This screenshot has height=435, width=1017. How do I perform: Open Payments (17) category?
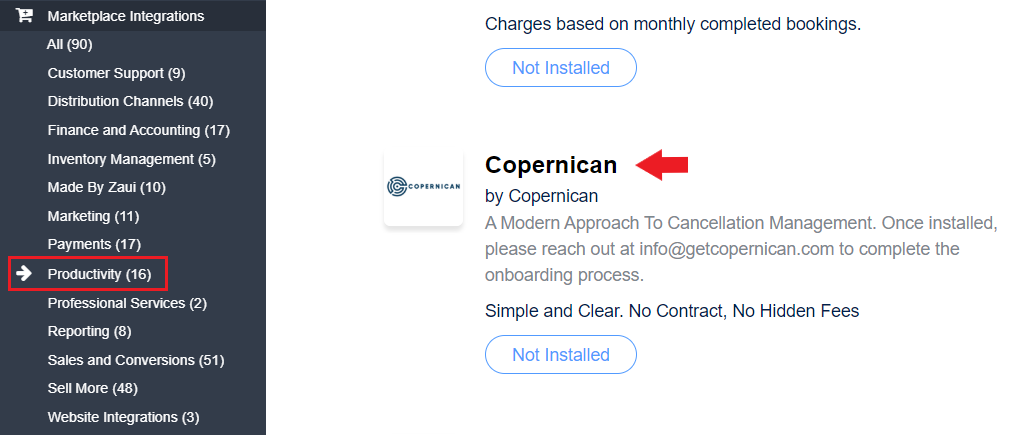tap(94, 244)
